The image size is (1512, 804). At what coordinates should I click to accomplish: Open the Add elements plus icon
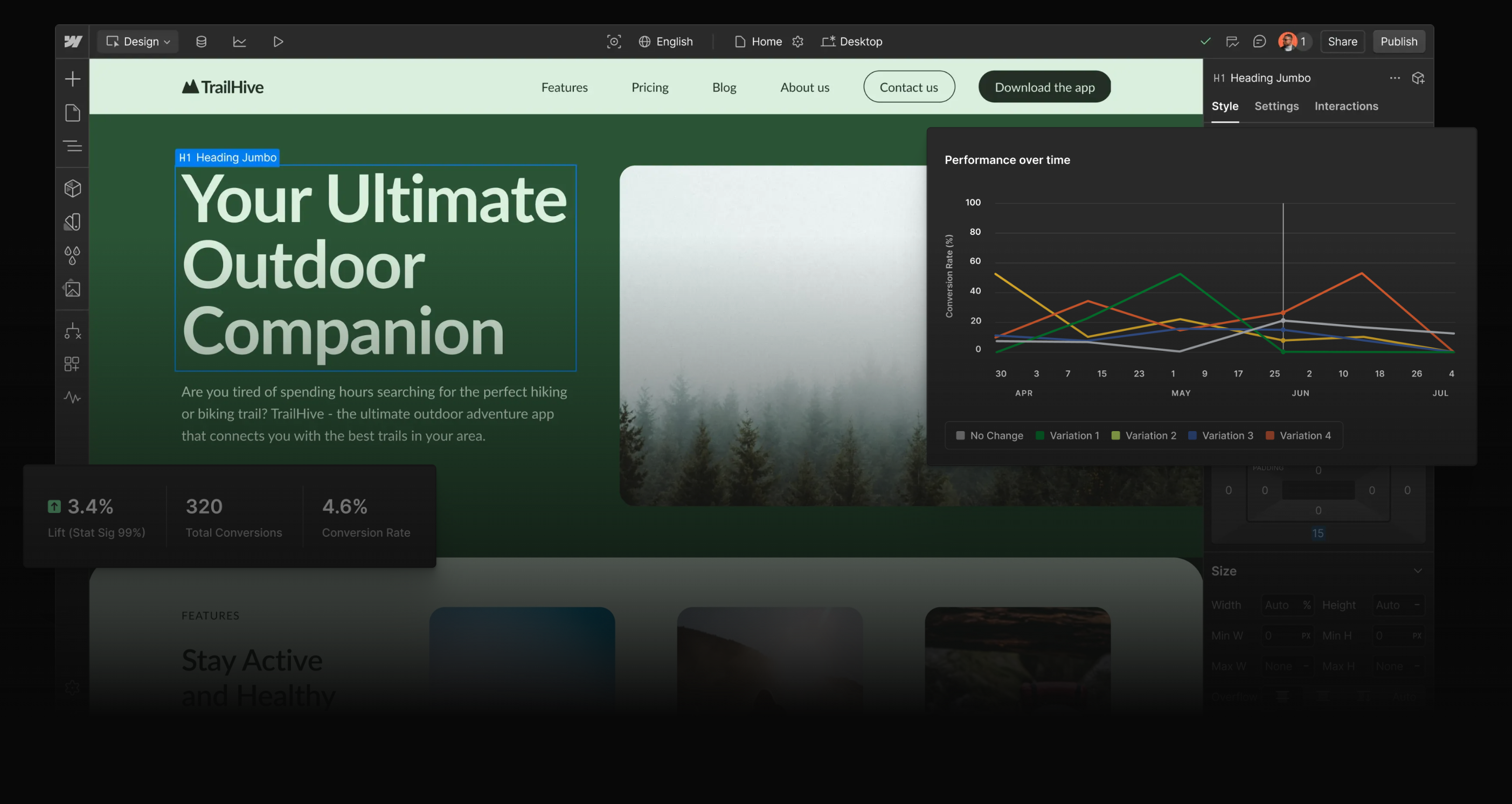(73, 79)
